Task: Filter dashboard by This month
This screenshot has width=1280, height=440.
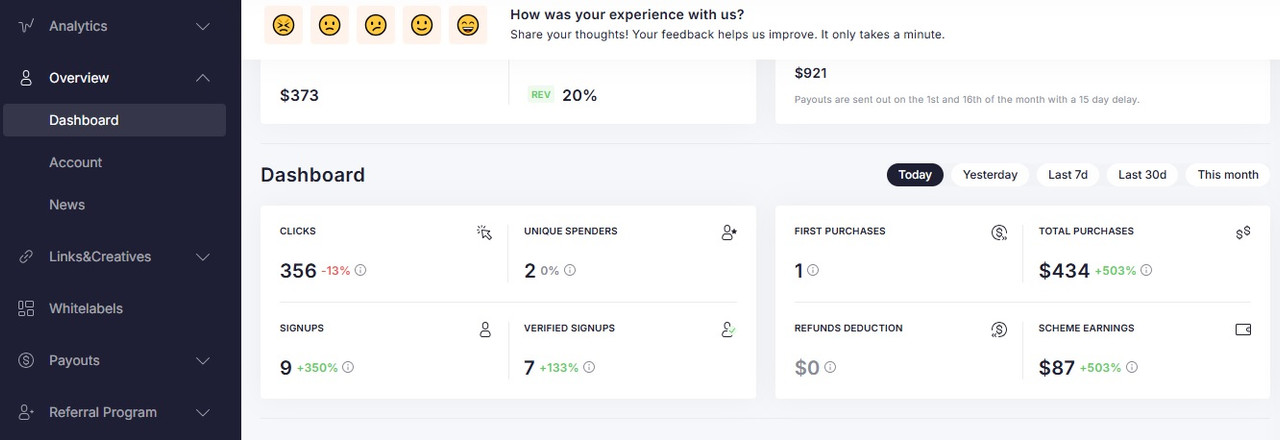Action: pos(1228,174)
